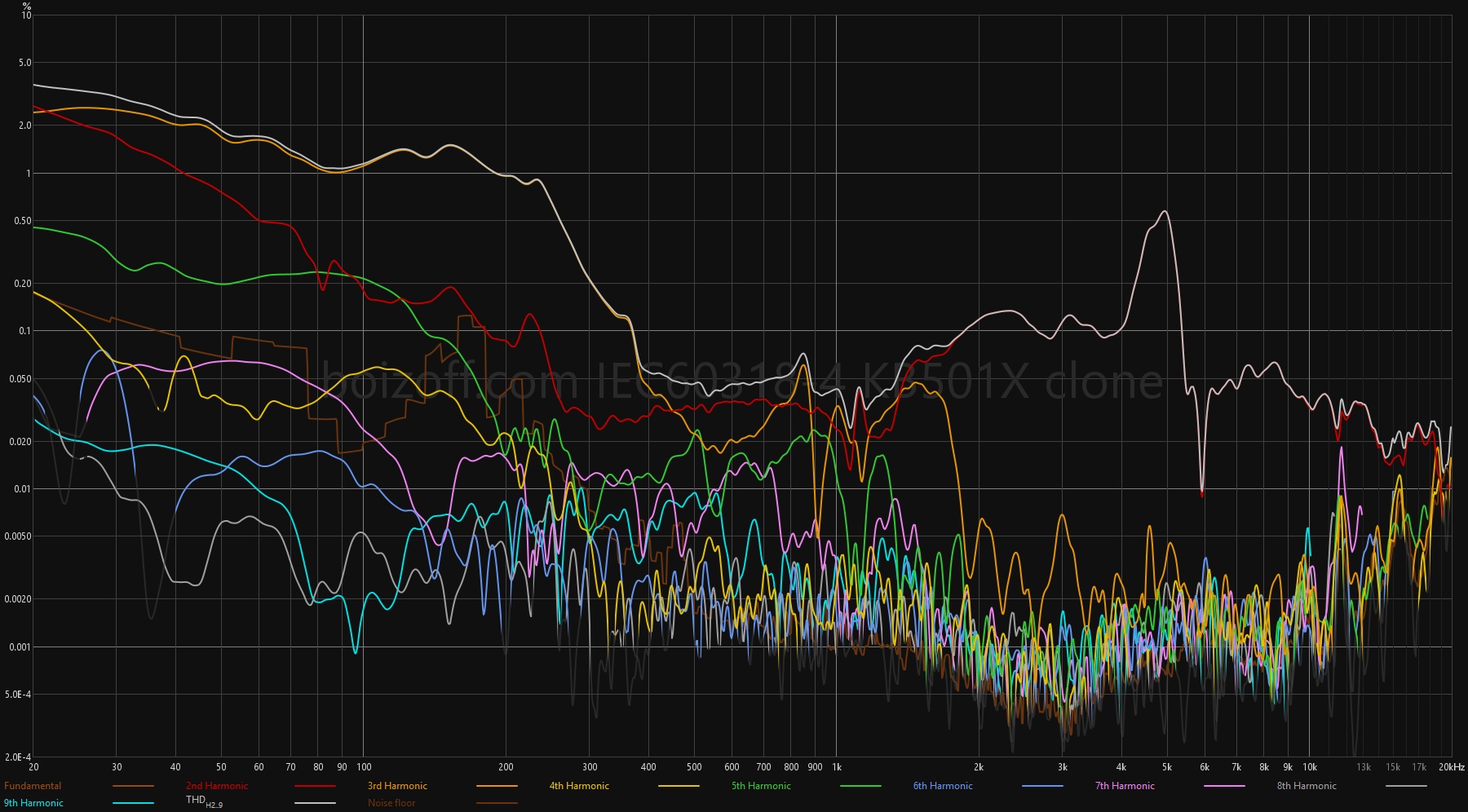Select the Noise floor legend label

tap(391, 803)
